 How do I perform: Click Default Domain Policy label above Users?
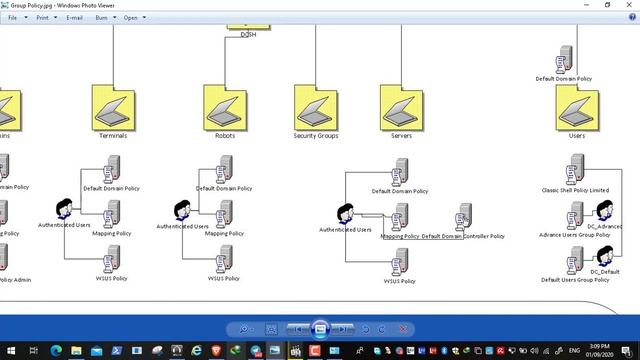(564, 78)
